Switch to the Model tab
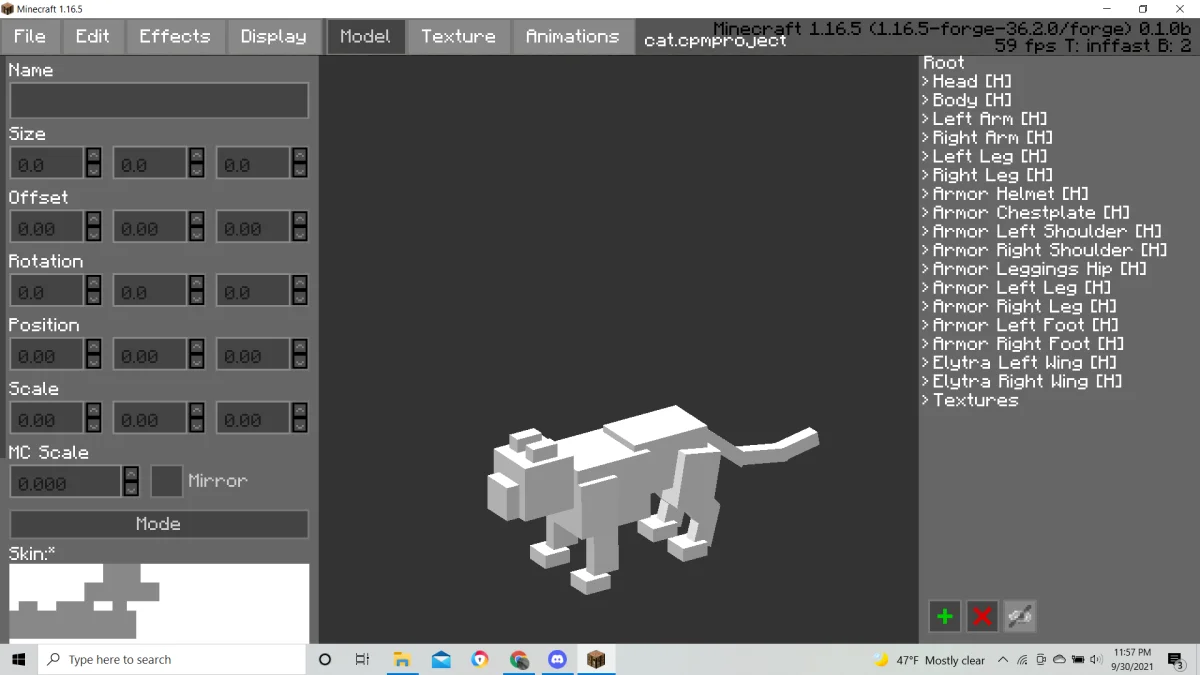This screenshot has height=675, width=1200. point(366,37)
